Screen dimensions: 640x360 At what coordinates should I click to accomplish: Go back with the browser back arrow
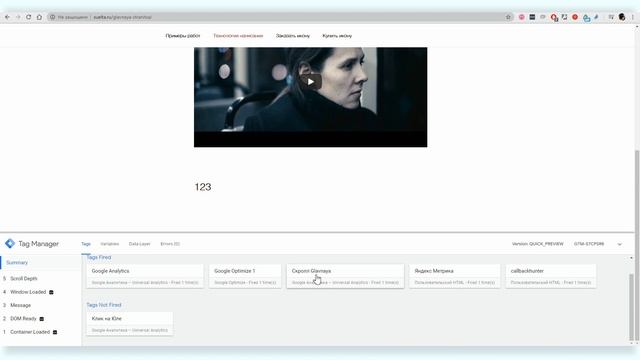(x=7, y=17)
